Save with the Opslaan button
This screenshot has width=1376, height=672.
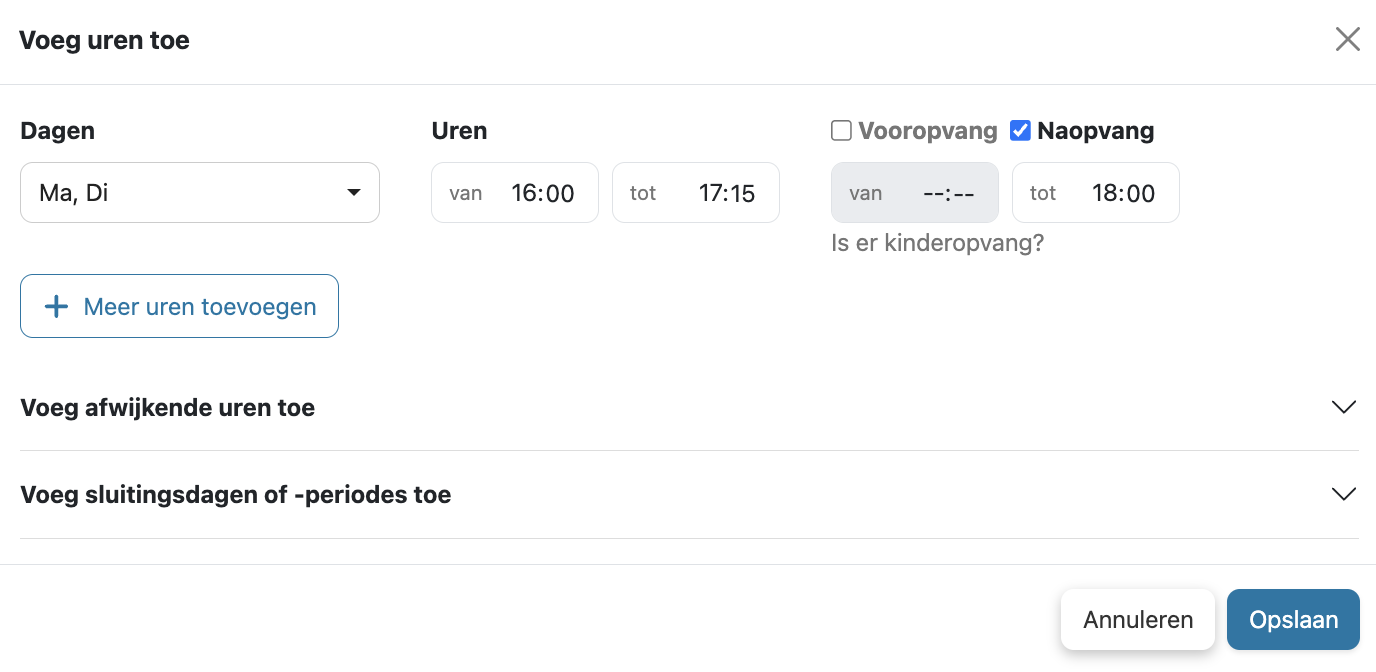coord(1293,620)
